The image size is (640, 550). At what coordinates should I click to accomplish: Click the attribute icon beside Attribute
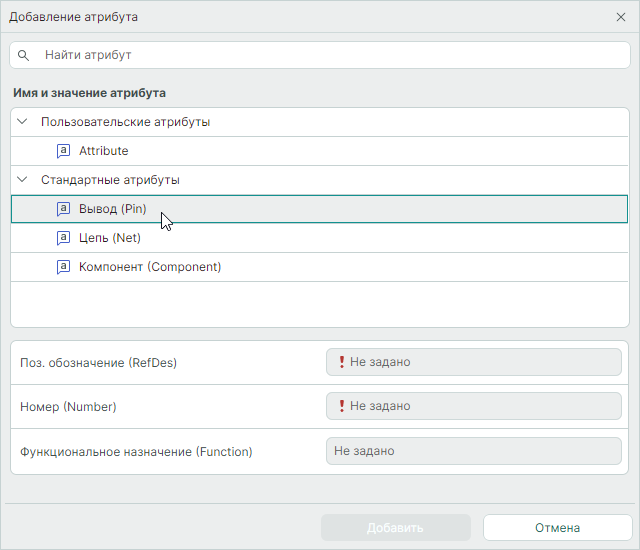click(63, 151)
